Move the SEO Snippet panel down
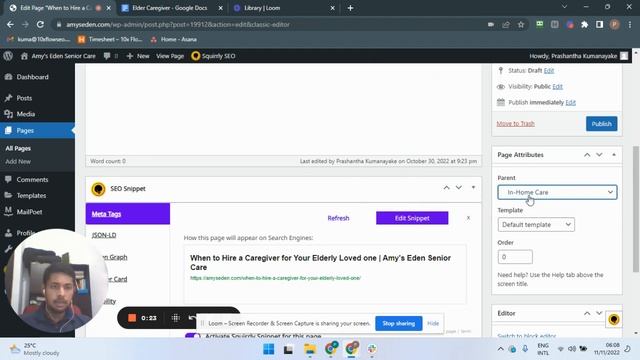Viewport: 640px width, 360px height. tap(459, 188)
